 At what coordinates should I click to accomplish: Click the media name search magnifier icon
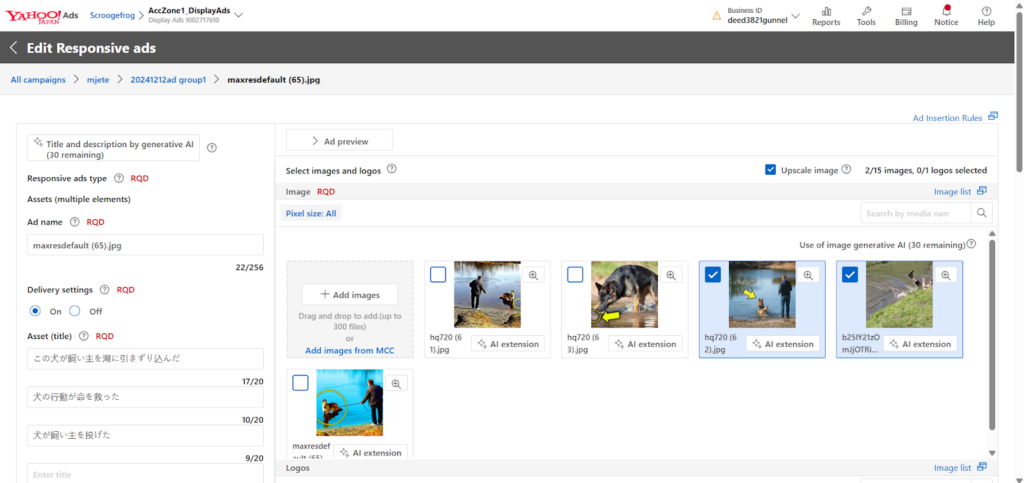pos(983,213)
